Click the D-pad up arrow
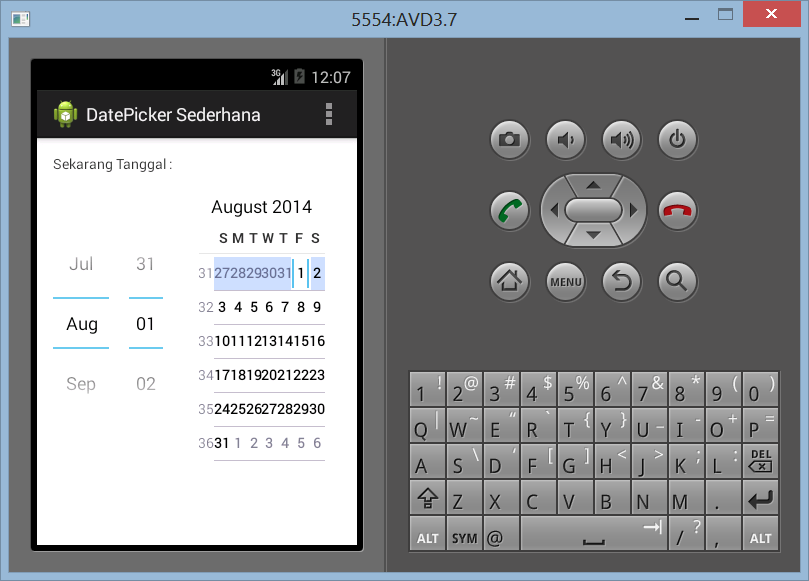809x581 pixels. (593, 185)
